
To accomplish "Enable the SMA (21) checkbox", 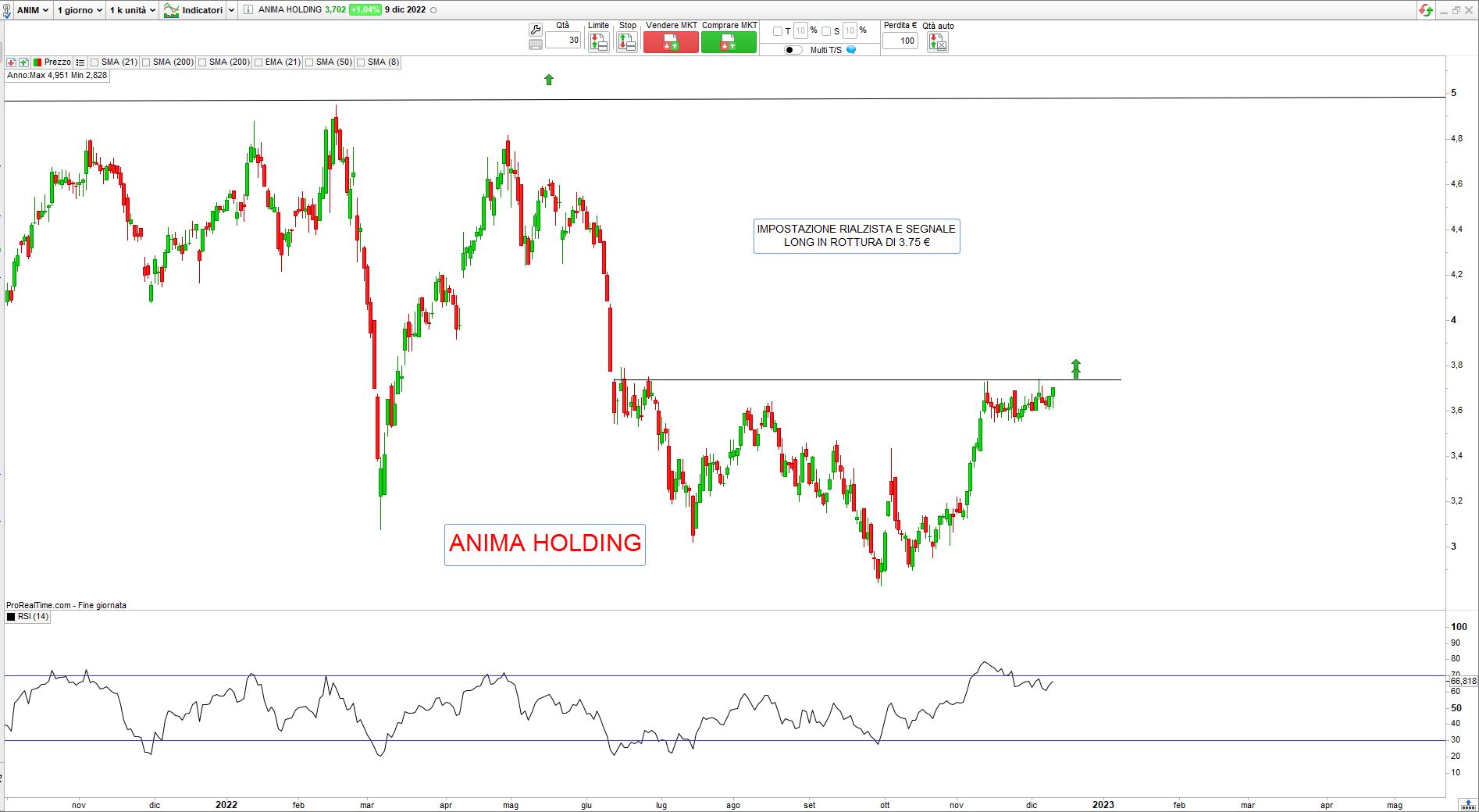I will pyautogui.click(x=94, y=62).
